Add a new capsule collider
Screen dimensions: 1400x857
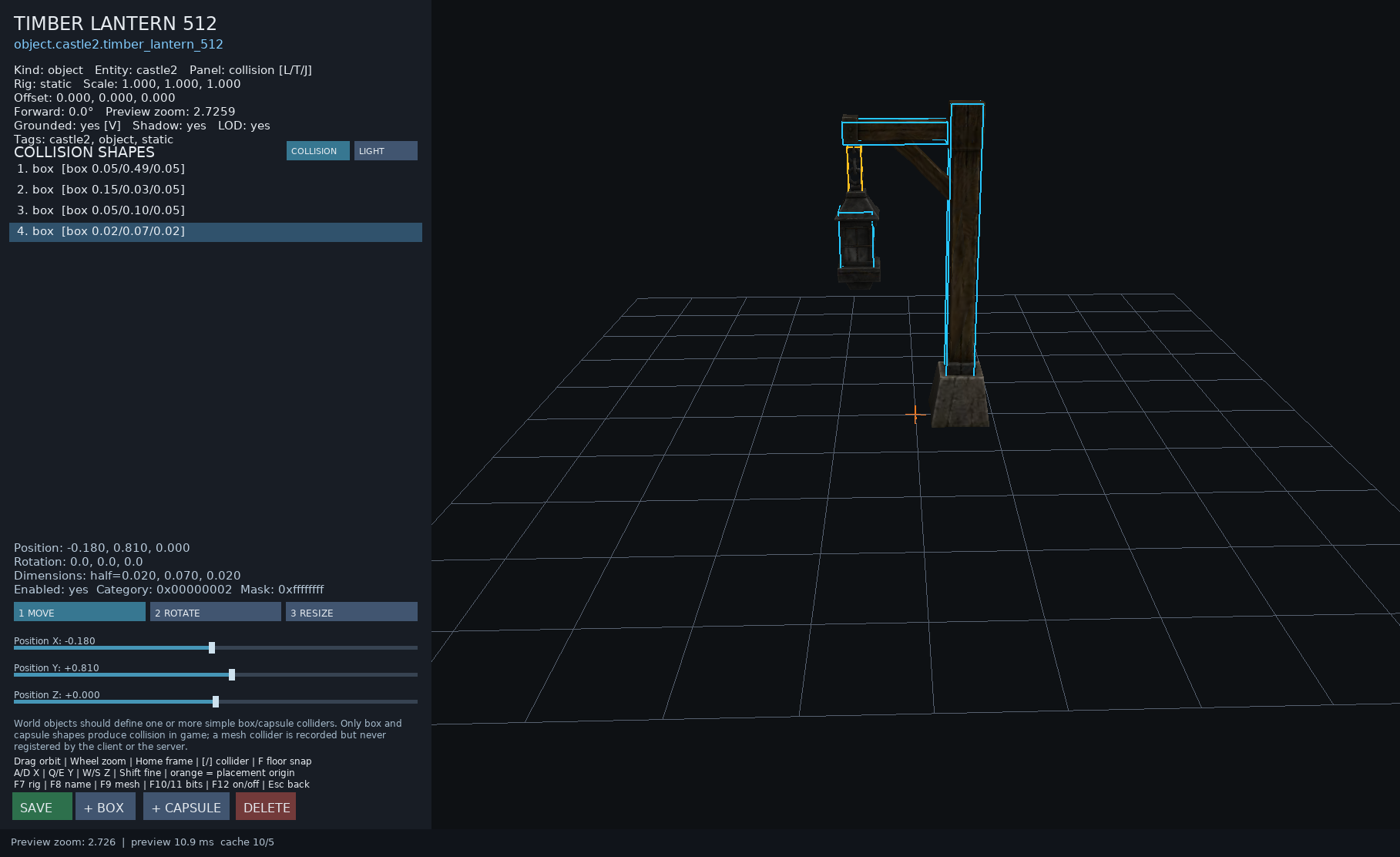coord(186,807)
